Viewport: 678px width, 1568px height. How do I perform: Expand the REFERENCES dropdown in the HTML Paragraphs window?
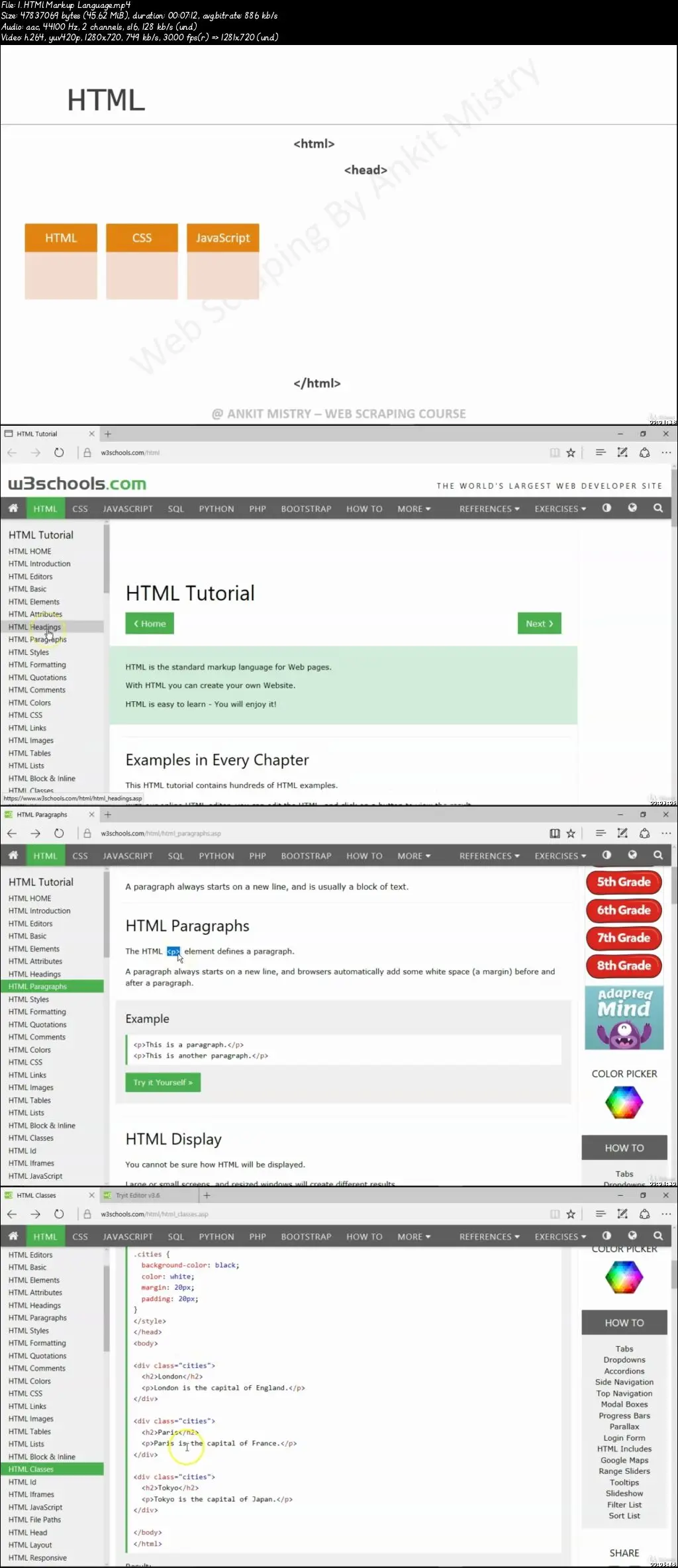(489, 856)
